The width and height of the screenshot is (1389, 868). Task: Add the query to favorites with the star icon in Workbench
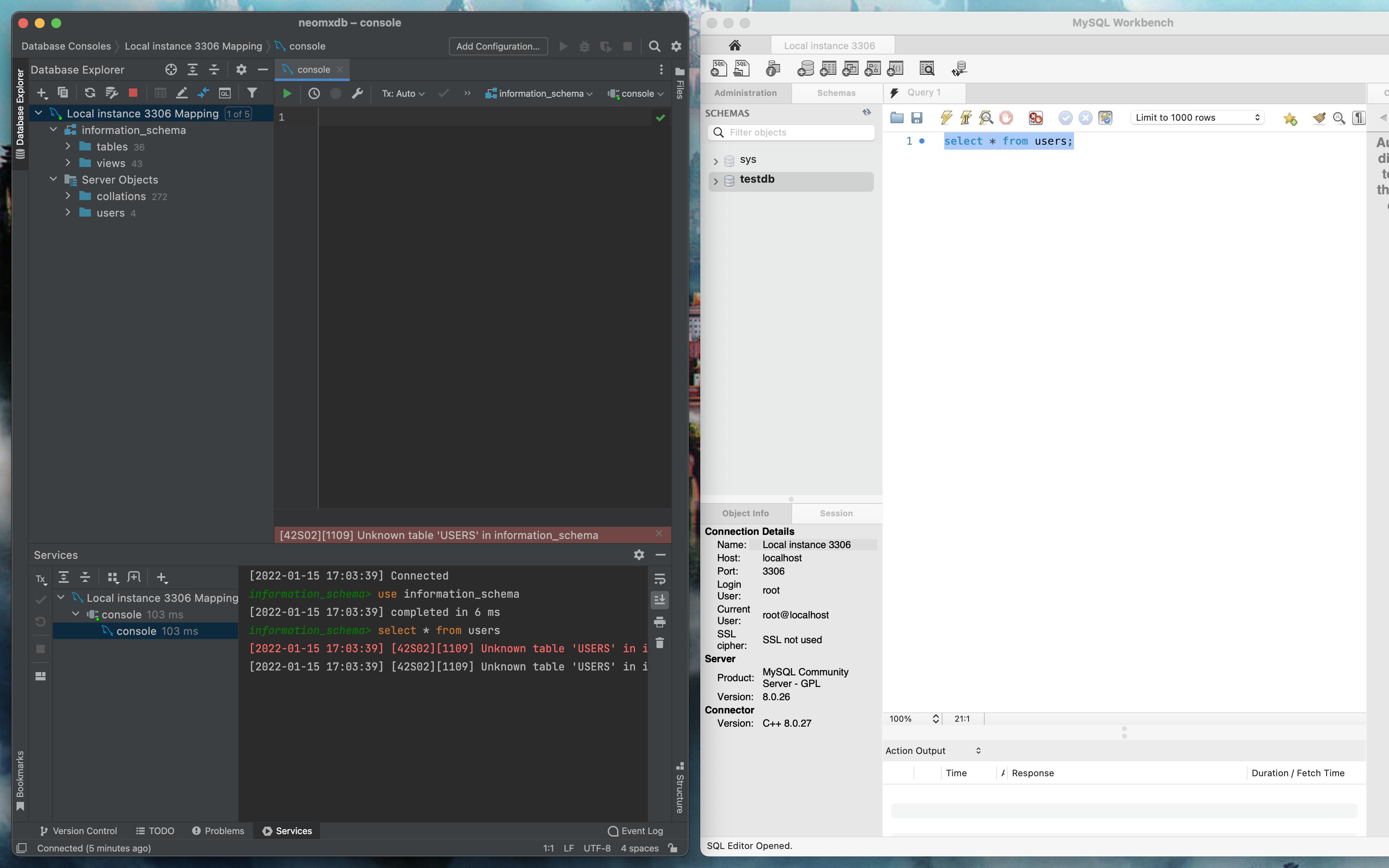1290,118
